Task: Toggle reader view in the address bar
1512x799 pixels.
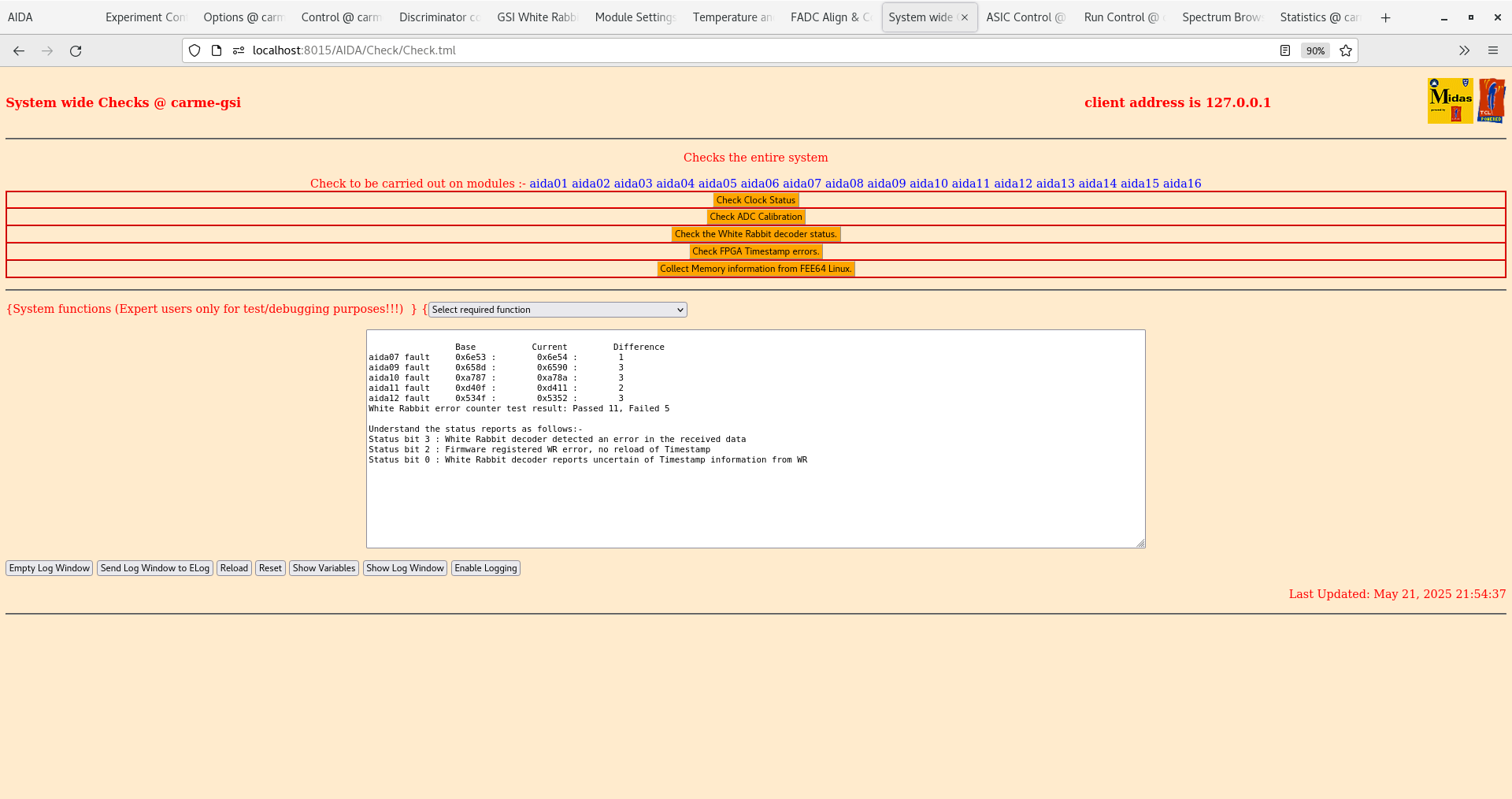Action: [x=1285, y=50]
